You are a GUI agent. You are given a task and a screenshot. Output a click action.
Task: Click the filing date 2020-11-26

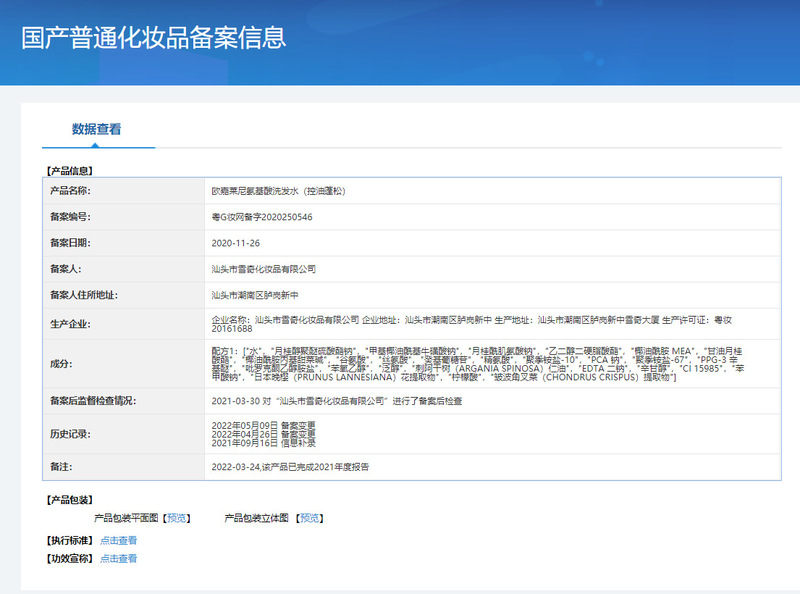[x=236, y=243]
